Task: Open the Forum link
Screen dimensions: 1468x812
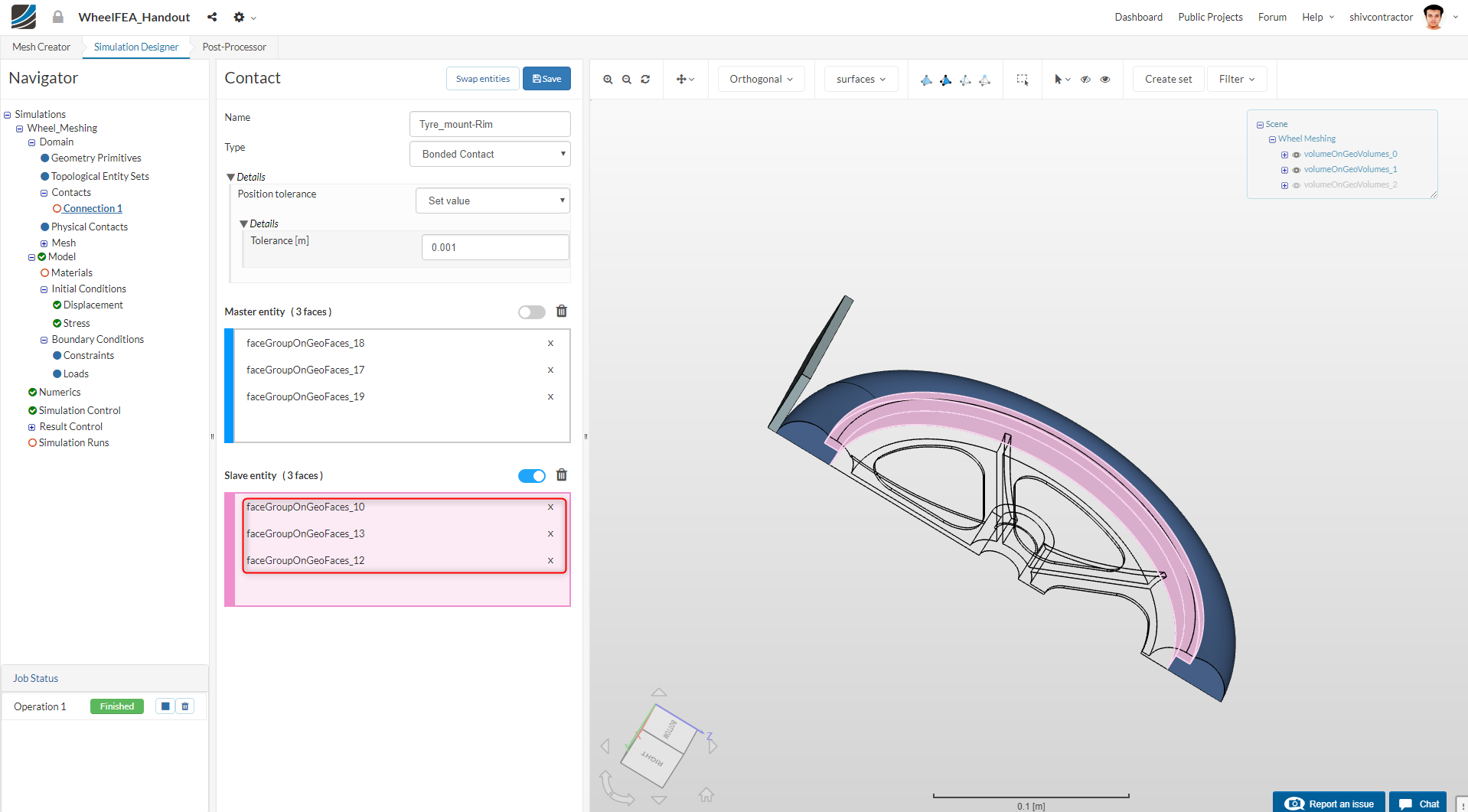Action: point(1272,17)
